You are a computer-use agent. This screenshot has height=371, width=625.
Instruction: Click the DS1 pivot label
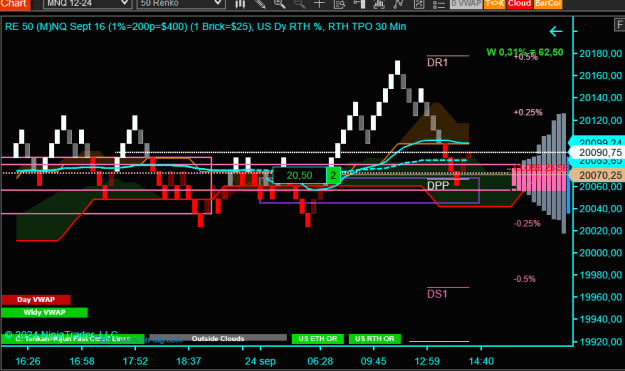pyautogui.click(x=437, y=294)
